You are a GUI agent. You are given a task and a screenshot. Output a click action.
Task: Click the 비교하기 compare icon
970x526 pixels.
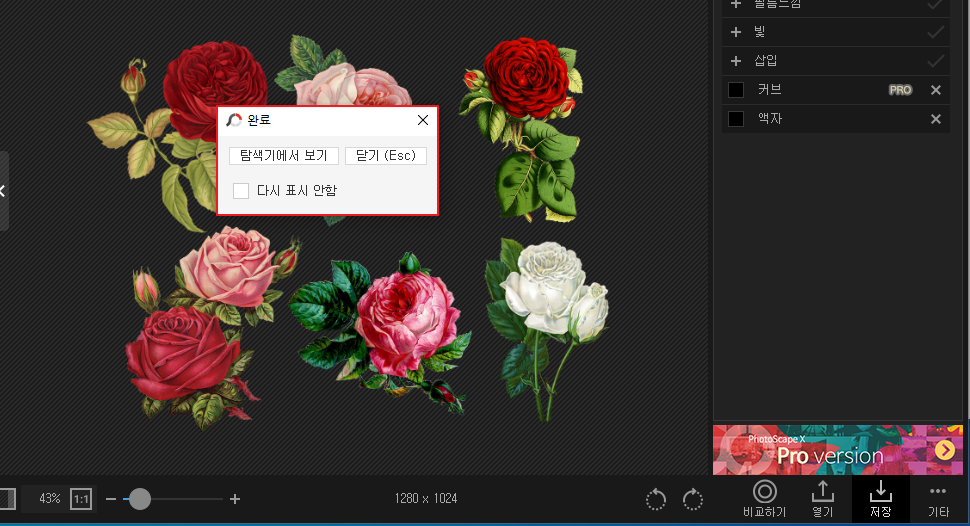pyautogui.click(x=765, y=499)
